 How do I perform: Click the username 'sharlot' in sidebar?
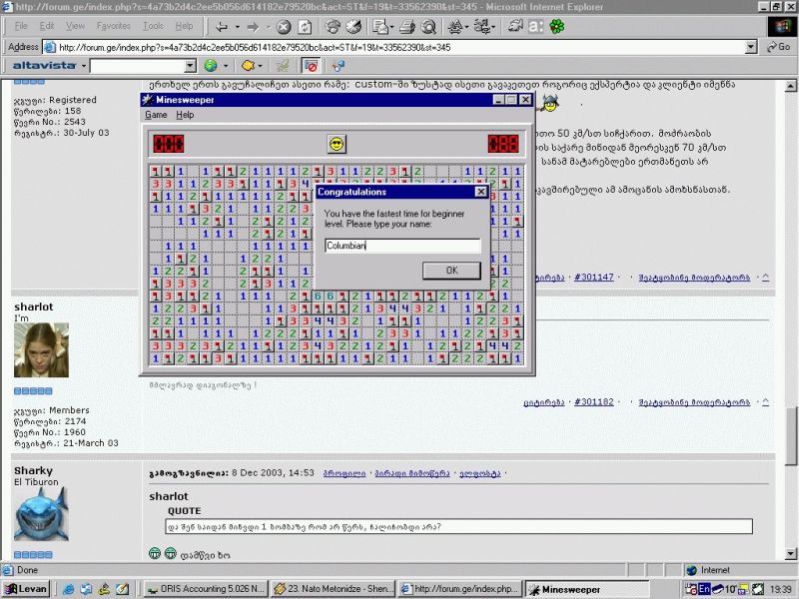coord(34,307)
